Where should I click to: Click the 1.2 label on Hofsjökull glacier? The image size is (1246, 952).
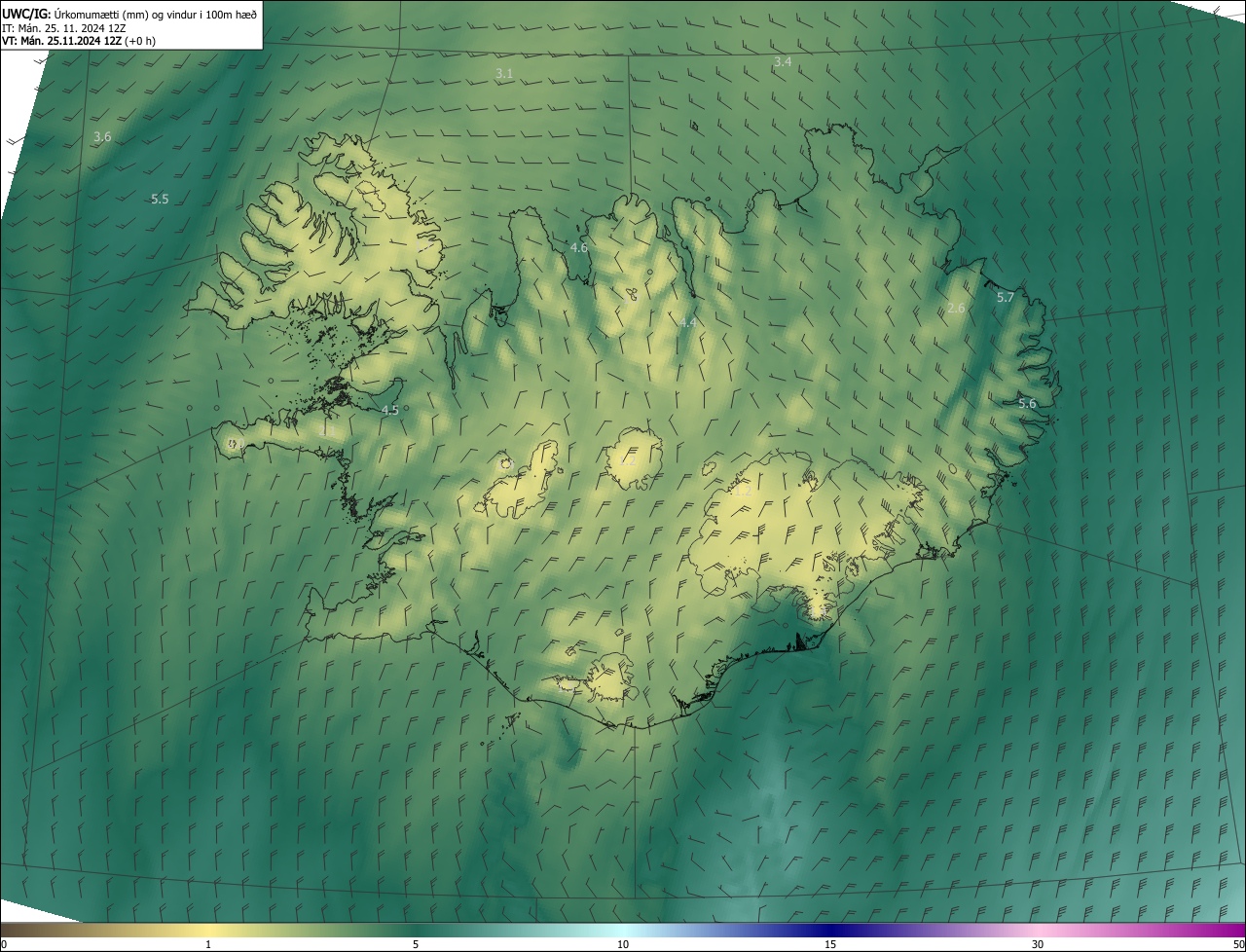pyautogui.click(x=628, y=460)
